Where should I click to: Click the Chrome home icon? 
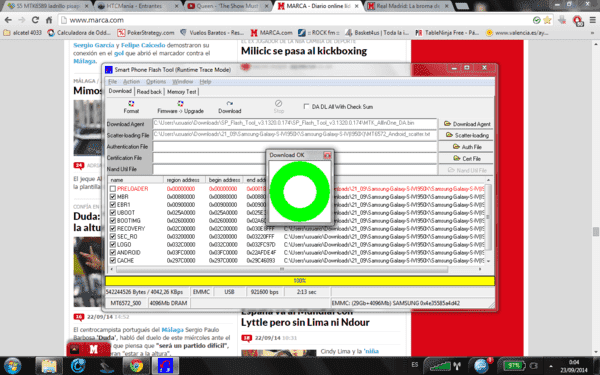pos(49,20)
